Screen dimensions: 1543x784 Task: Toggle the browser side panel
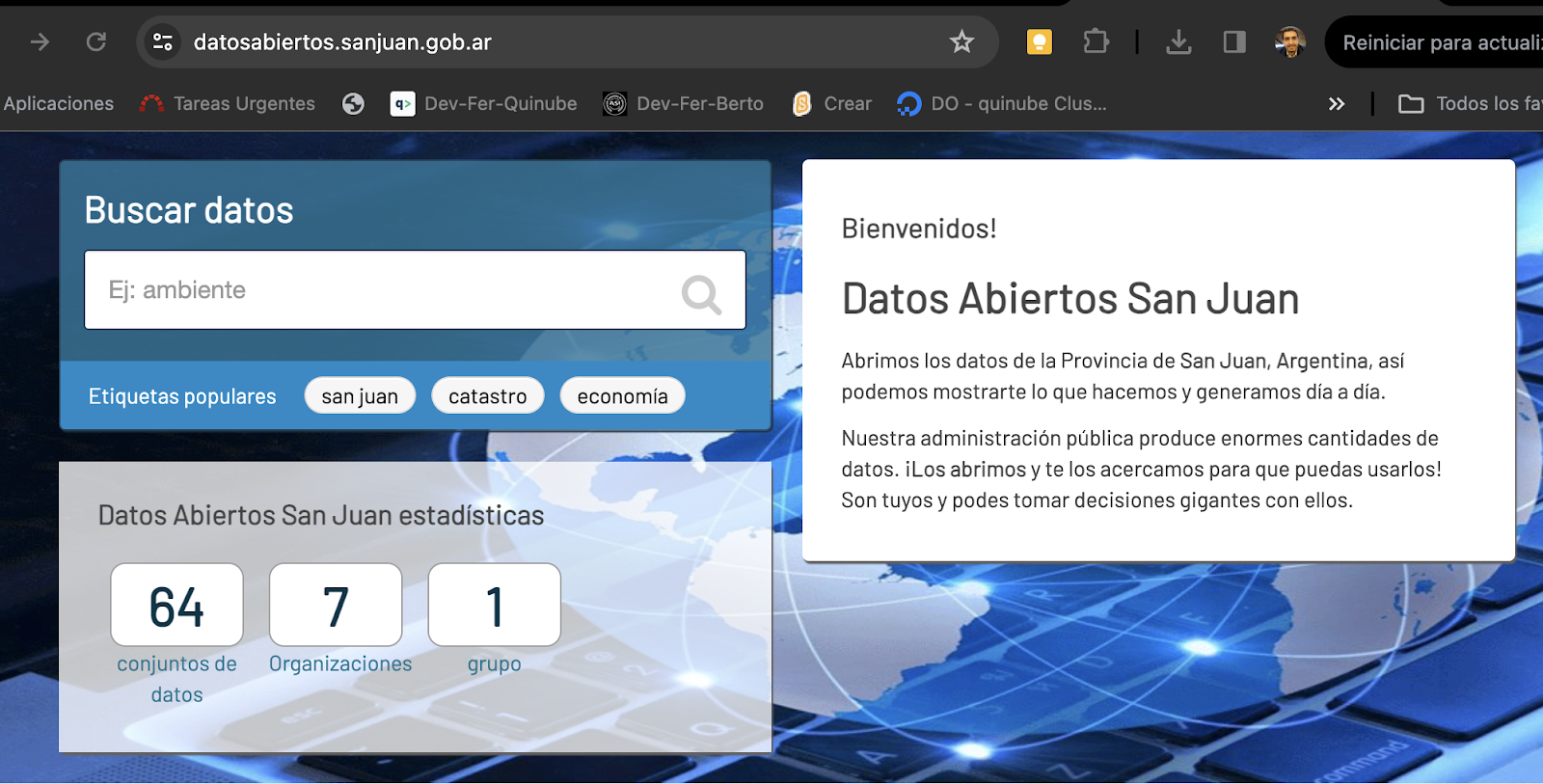(1234, 41)
